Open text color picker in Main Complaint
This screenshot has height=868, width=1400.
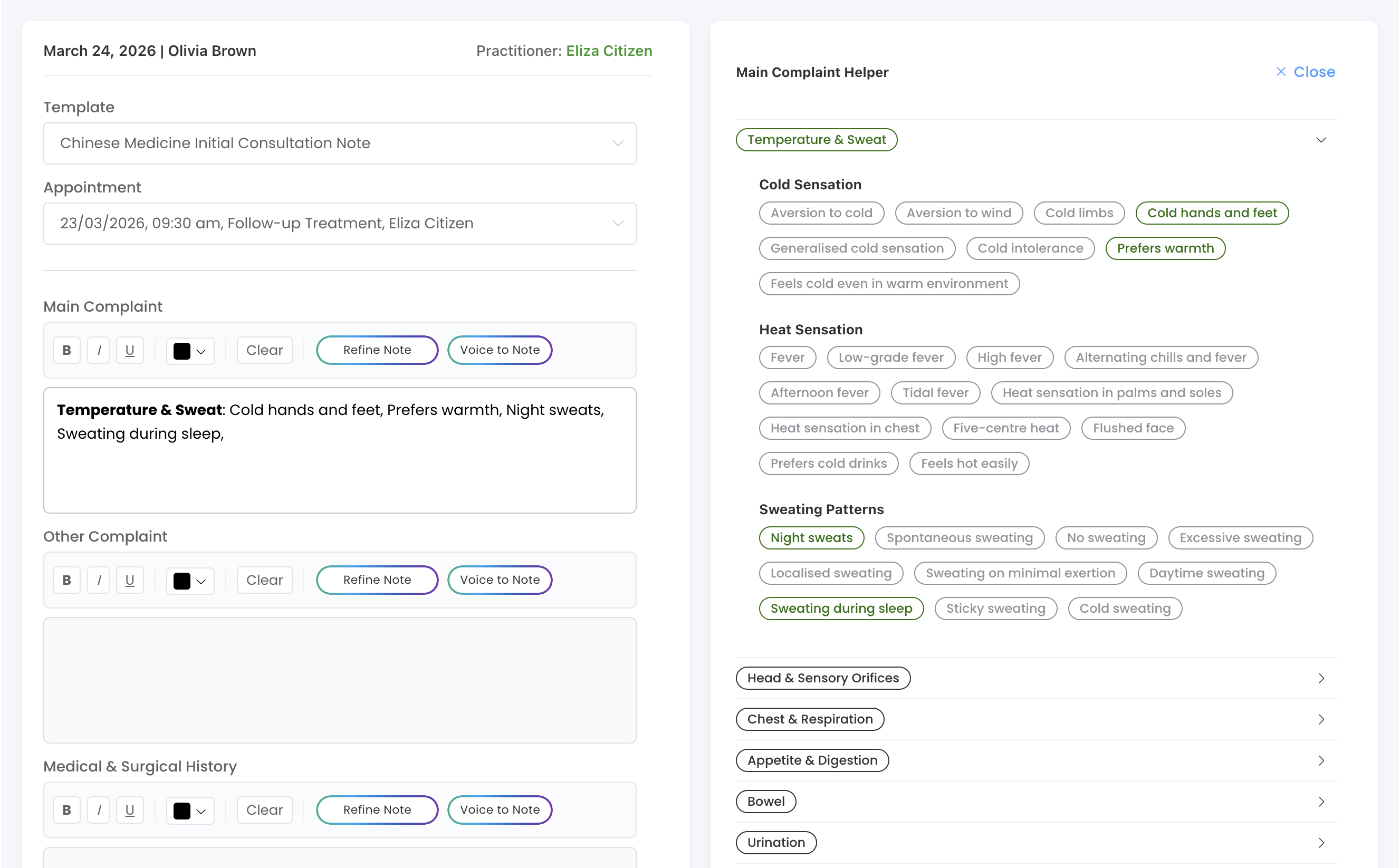pos(190,351)
